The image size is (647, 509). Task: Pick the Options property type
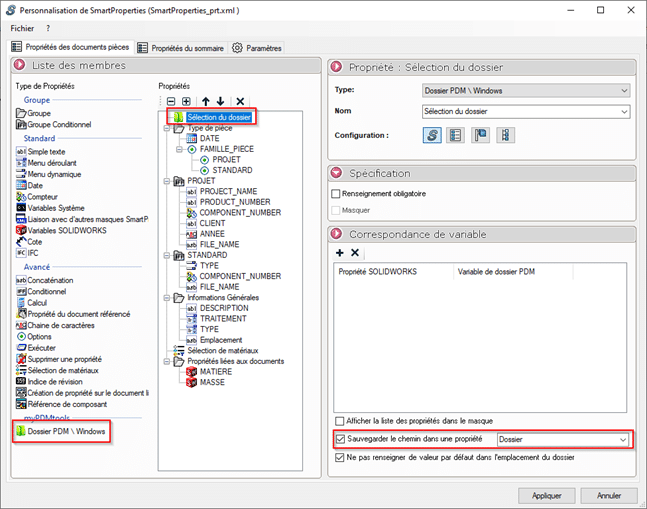click(34, 337)
